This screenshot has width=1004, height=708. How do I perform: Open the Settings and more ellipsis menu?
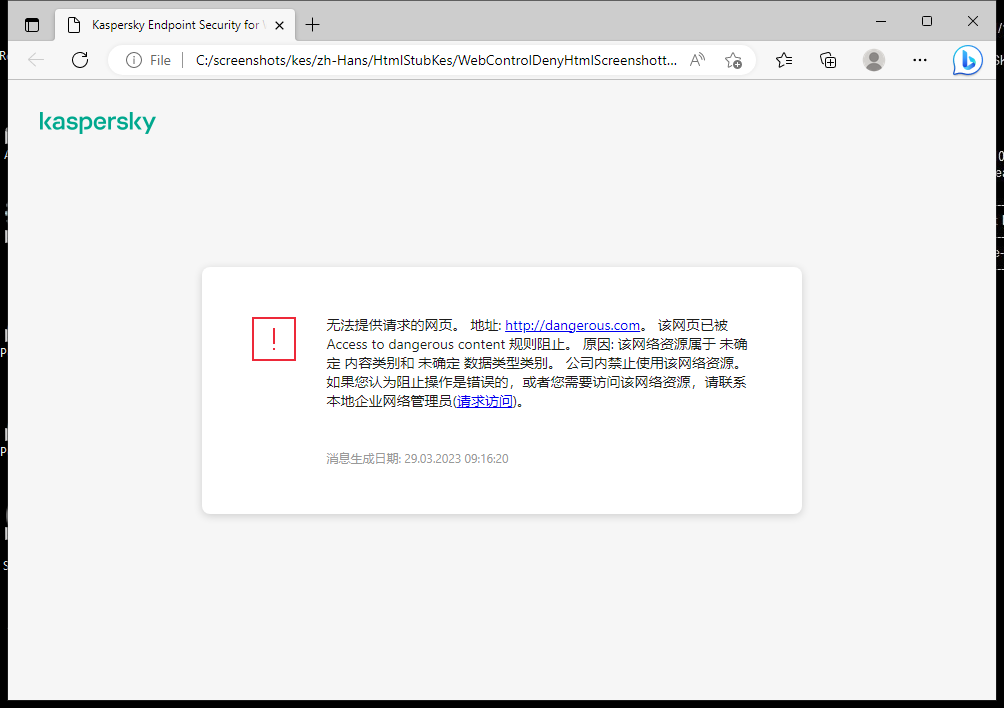click(x=919, y=60)
